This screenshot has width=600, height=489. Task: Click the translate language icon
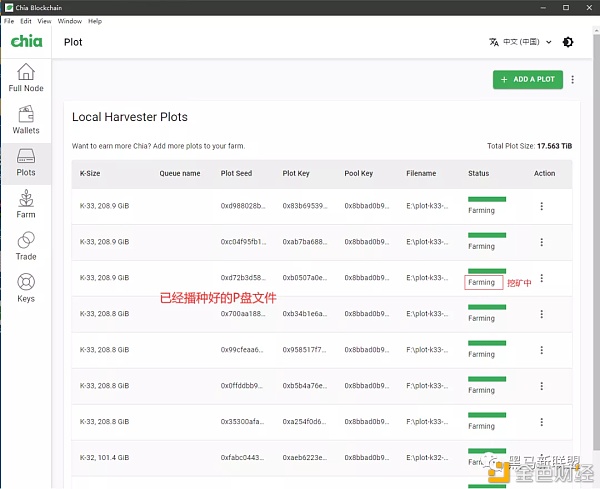(494, 42)
